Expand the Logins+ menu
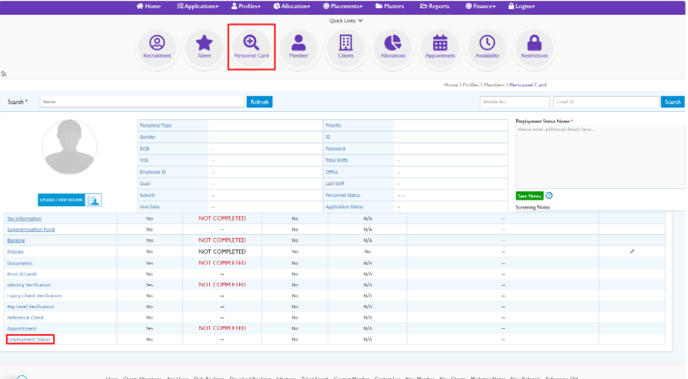The image size is (688, 379). tap(522, 6)
